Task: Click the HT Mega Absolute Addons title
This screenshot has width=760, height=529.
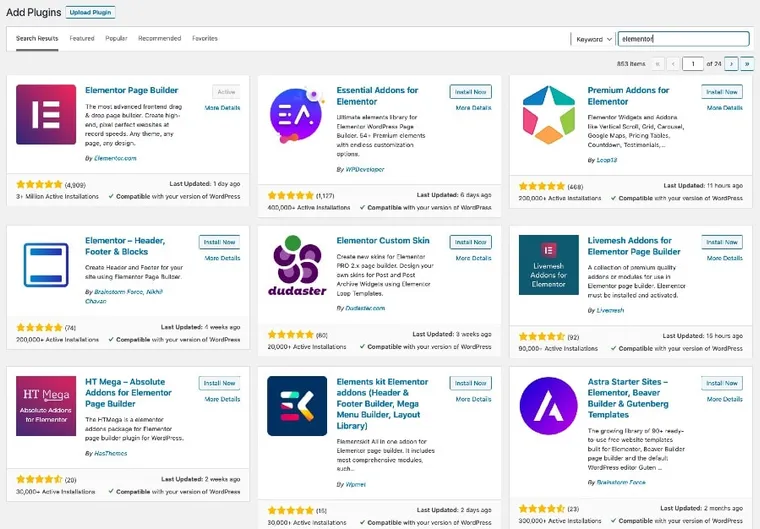Action: [128, 393]
